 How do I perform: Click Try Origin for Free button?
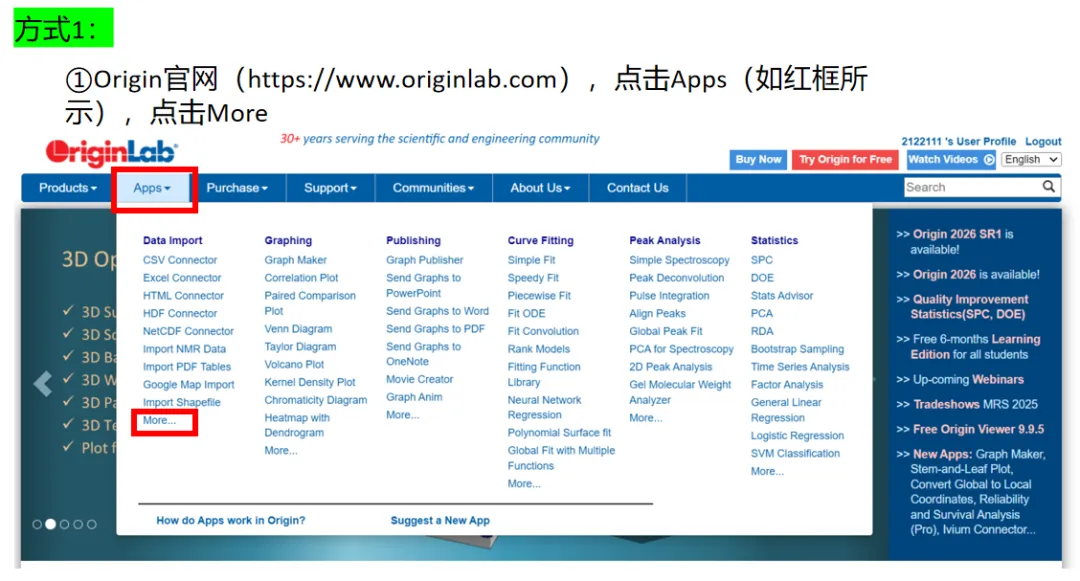pyautogui.click(x=845, y=160)
